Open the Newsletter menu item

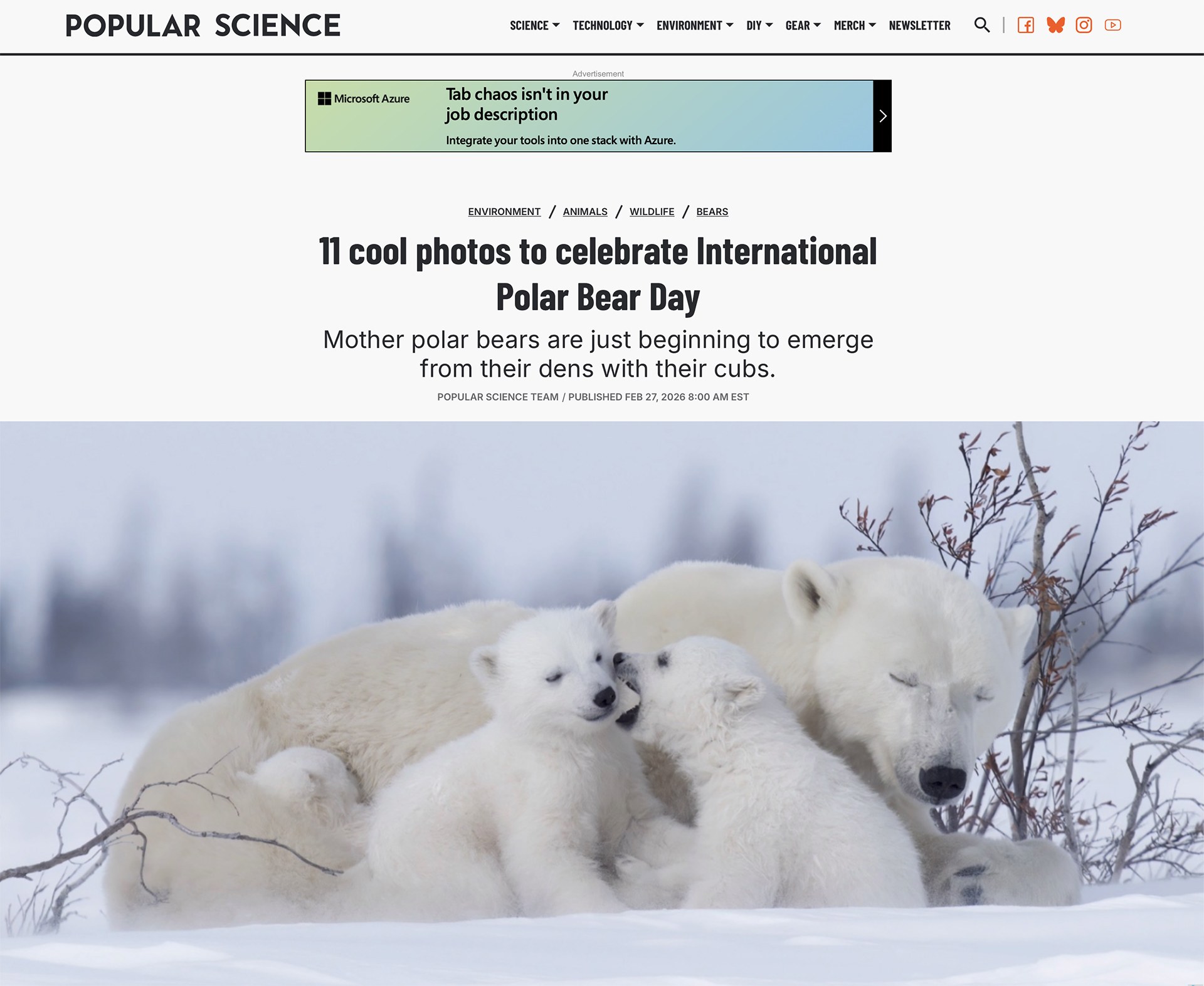click(919, 26)
